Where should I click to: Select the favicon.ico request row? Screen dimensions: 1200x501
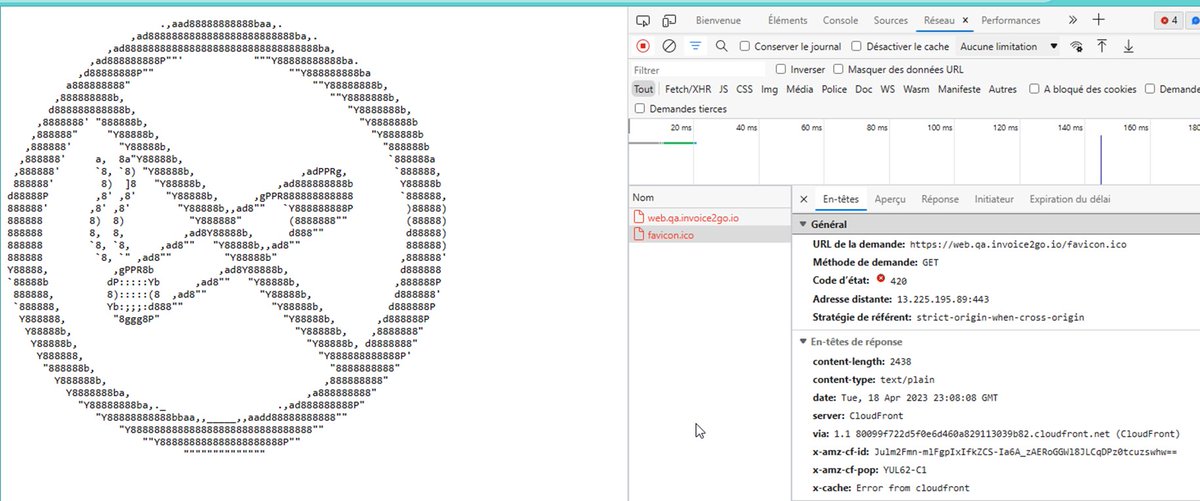coord(710,235)
